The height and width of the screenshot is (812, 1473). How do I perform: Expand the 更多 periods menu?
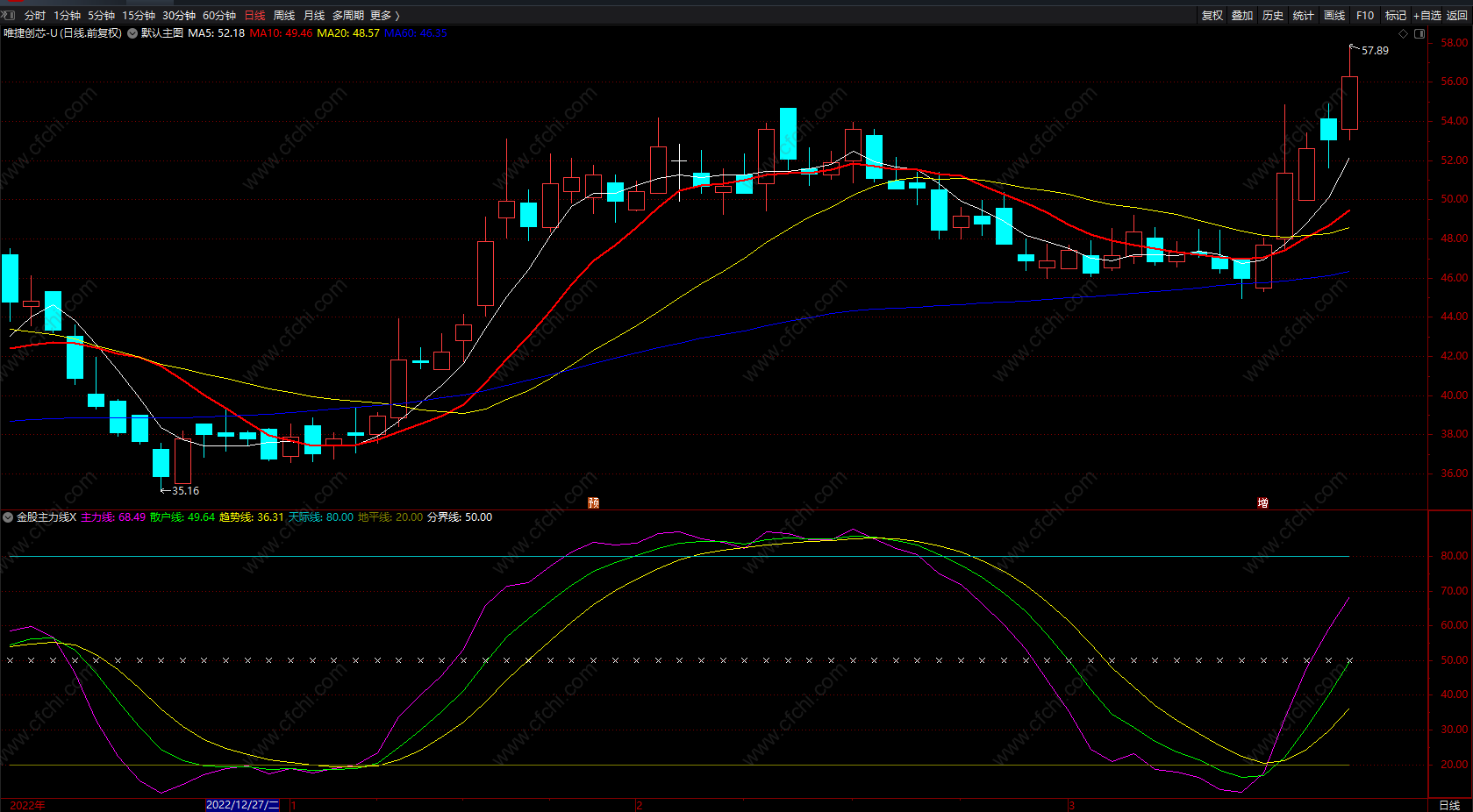(x=384, y=15)
